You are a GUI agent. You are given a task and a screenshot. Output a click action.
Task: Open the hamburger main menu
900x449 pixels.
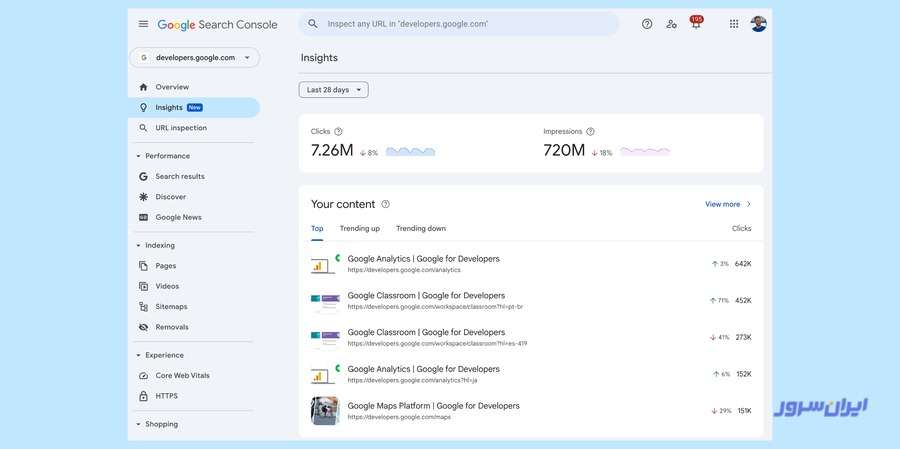[143, 24]
